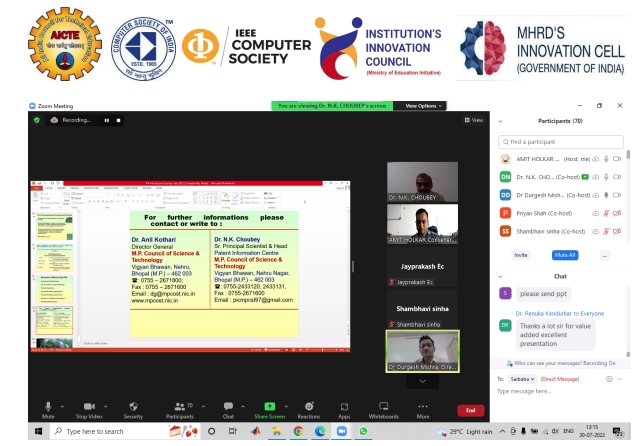Open Task View on the taskbar
The height and width of the screenshot is (446, 643).
point(233,431)
